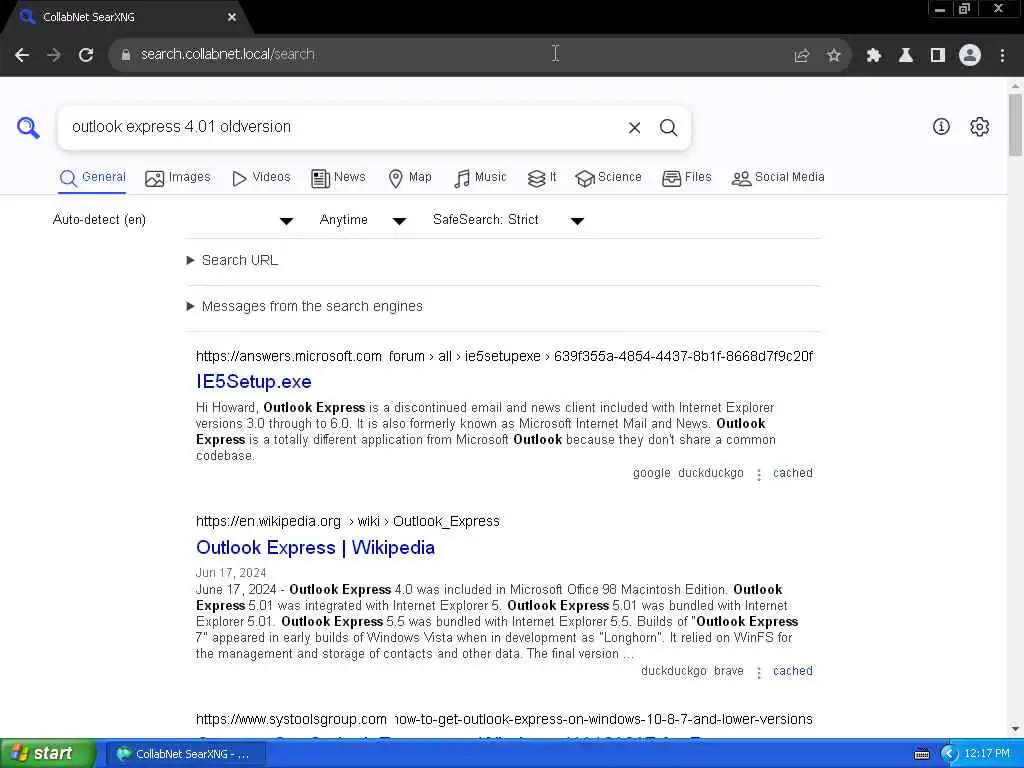Close the CollabNet SearXNG tab
Screen dimensions: 1024x768
tap(232, 18)
